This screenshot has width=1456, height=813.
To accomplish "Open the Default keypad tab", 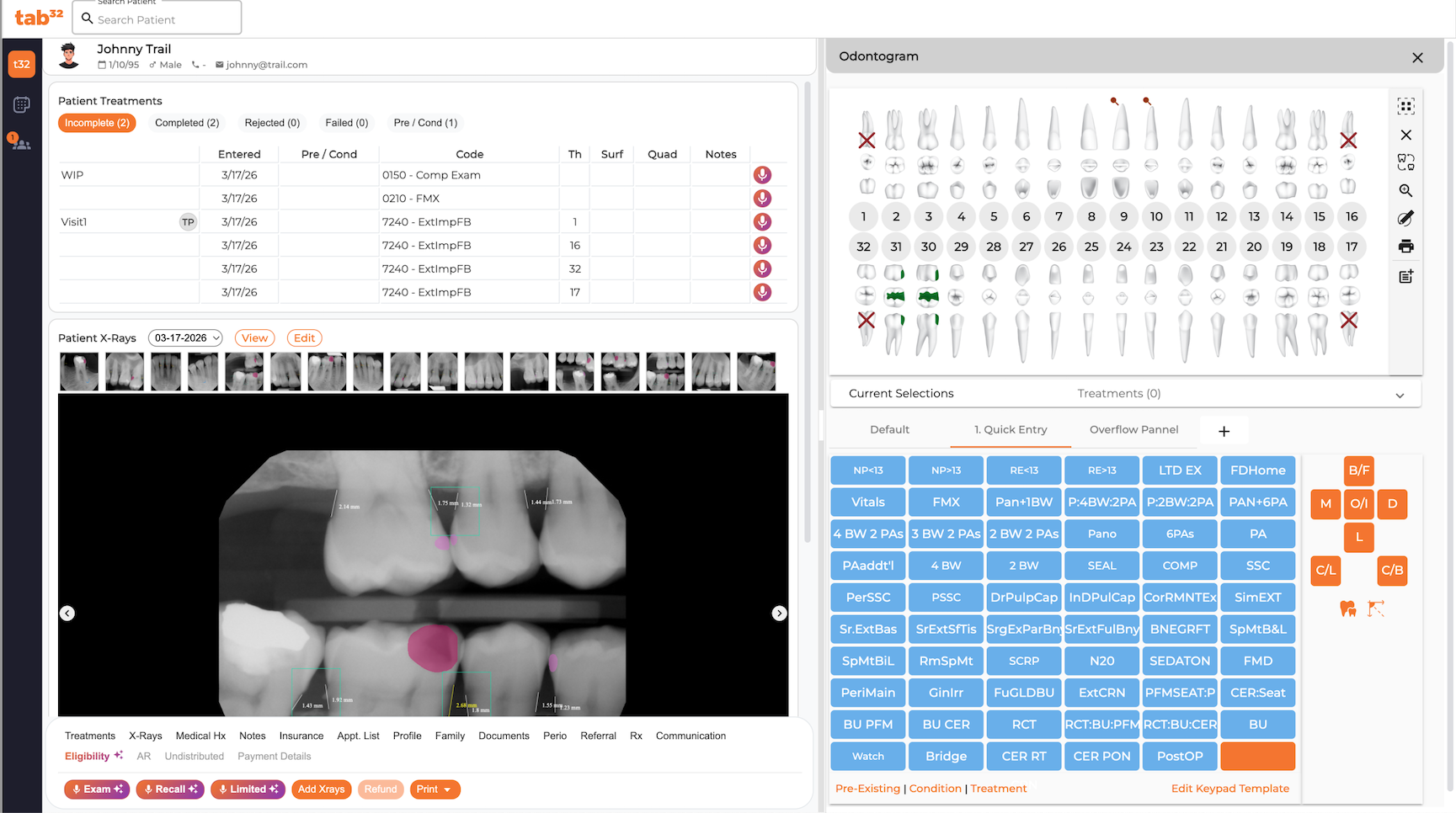I will click(889, 430).
